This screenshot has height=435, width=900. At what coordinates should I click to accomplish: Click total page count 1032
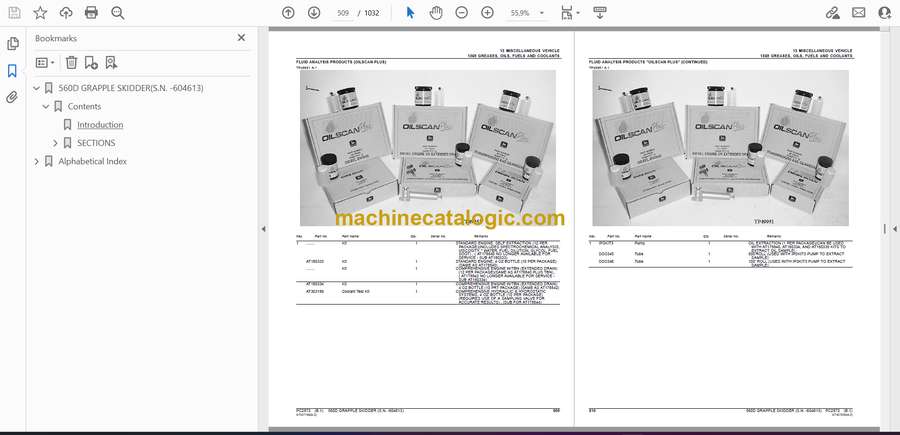372,13
